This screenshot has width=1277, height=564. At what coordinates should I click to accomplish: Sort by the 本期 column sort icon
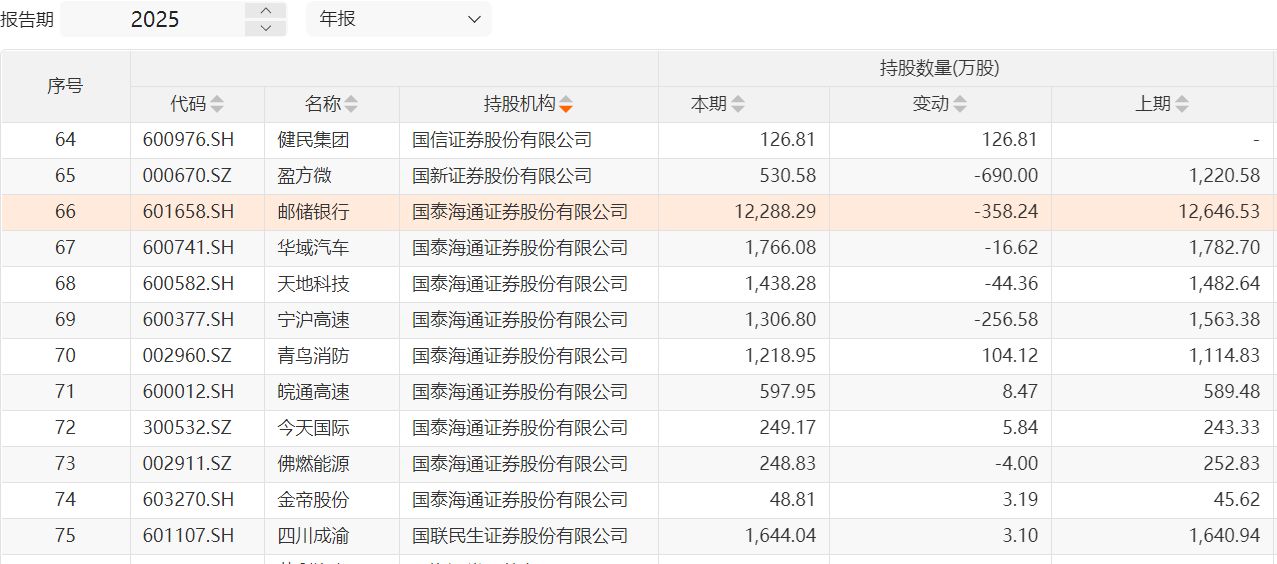pyautogui.click(x=738, y=104)
